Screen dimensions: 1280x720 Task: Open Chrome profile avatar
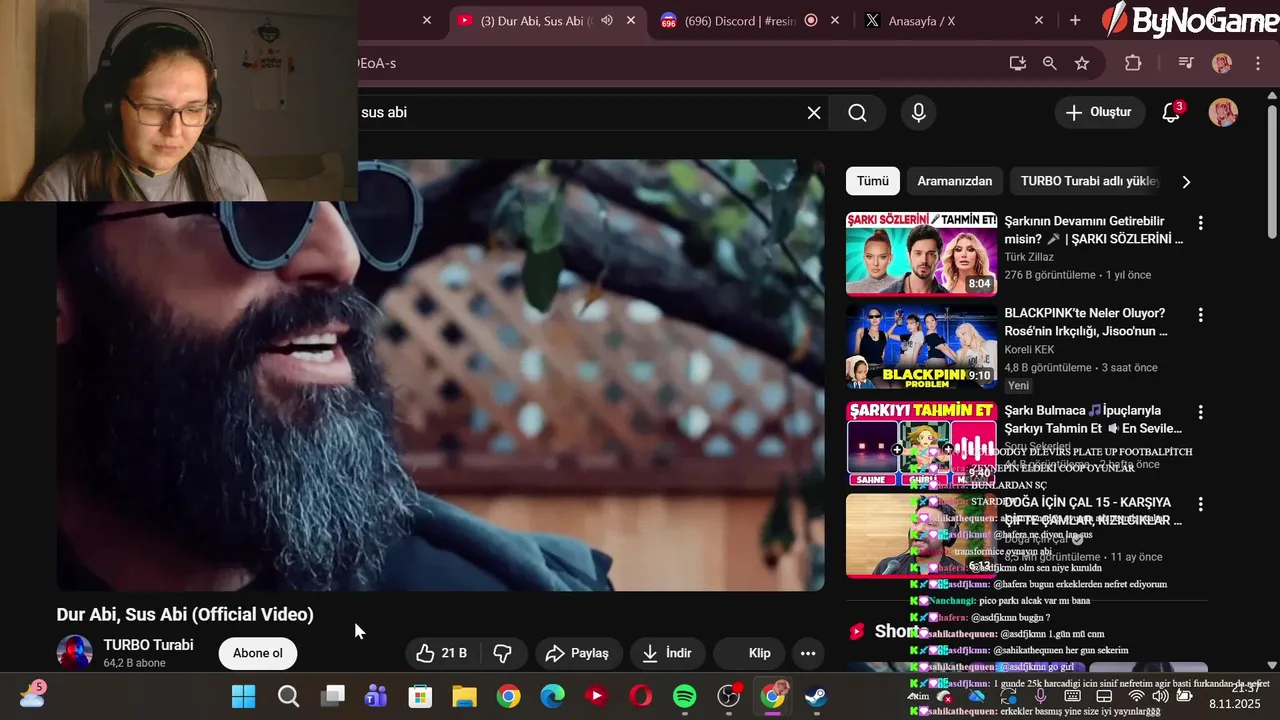click(x=1222, y=63)
